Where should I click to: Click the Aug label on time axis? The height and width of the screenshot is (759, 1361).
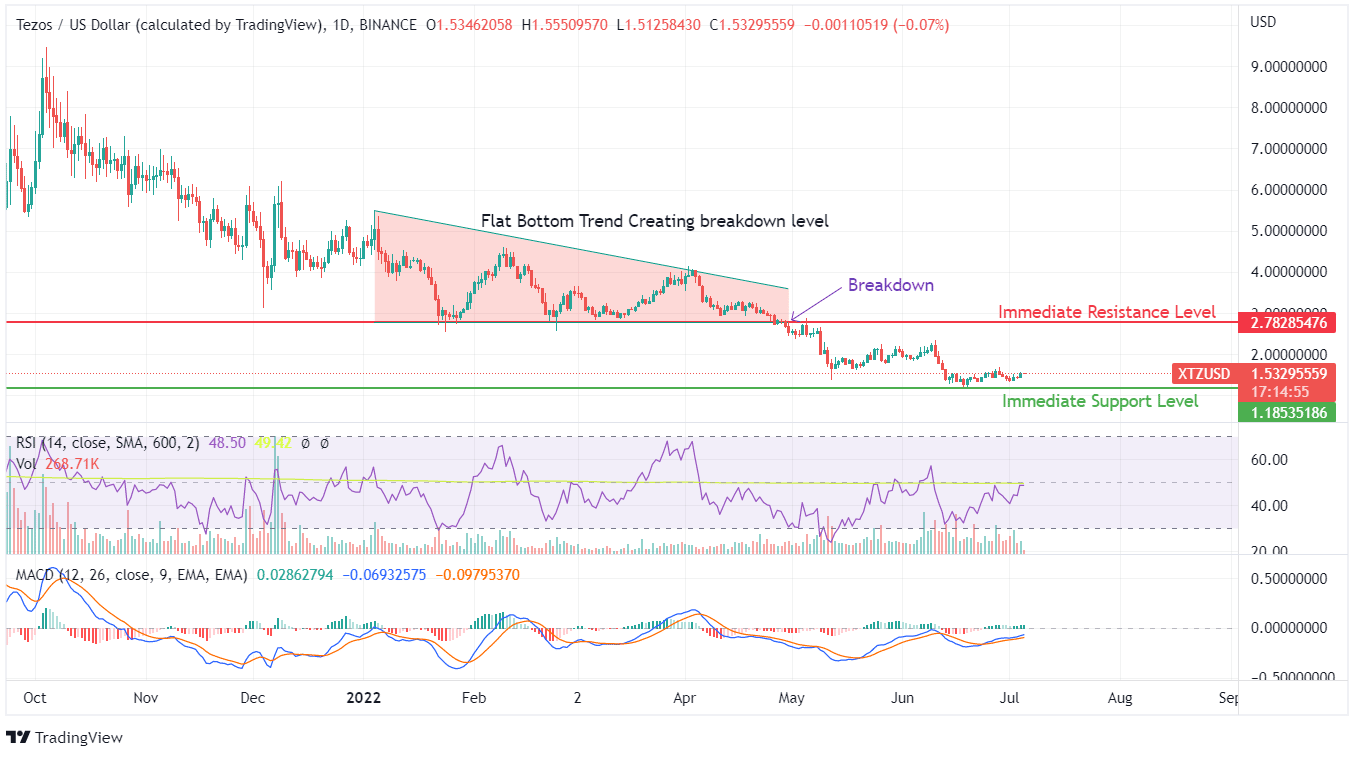pyautogui.click(x=1120, y=698)
